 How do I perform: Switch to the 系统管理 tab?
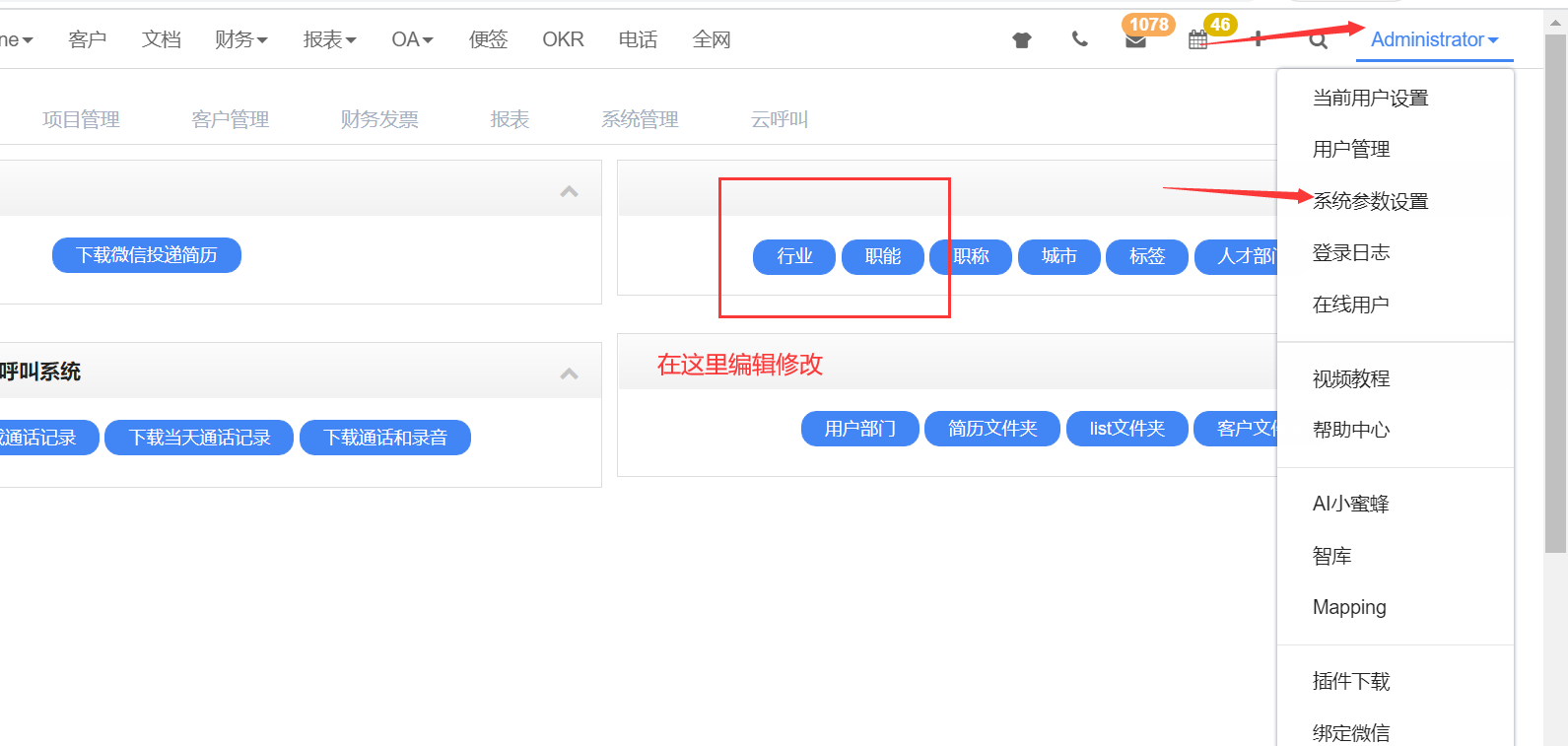pos(640,119)
